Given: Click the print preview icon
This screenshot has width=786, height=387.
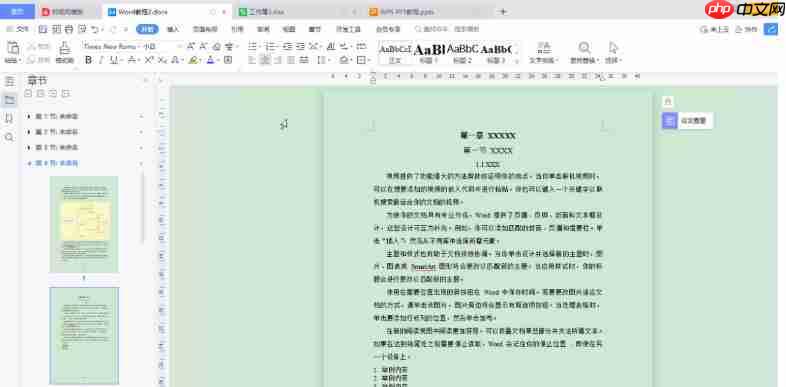Looking at the screenshot, I should [82, 30].
